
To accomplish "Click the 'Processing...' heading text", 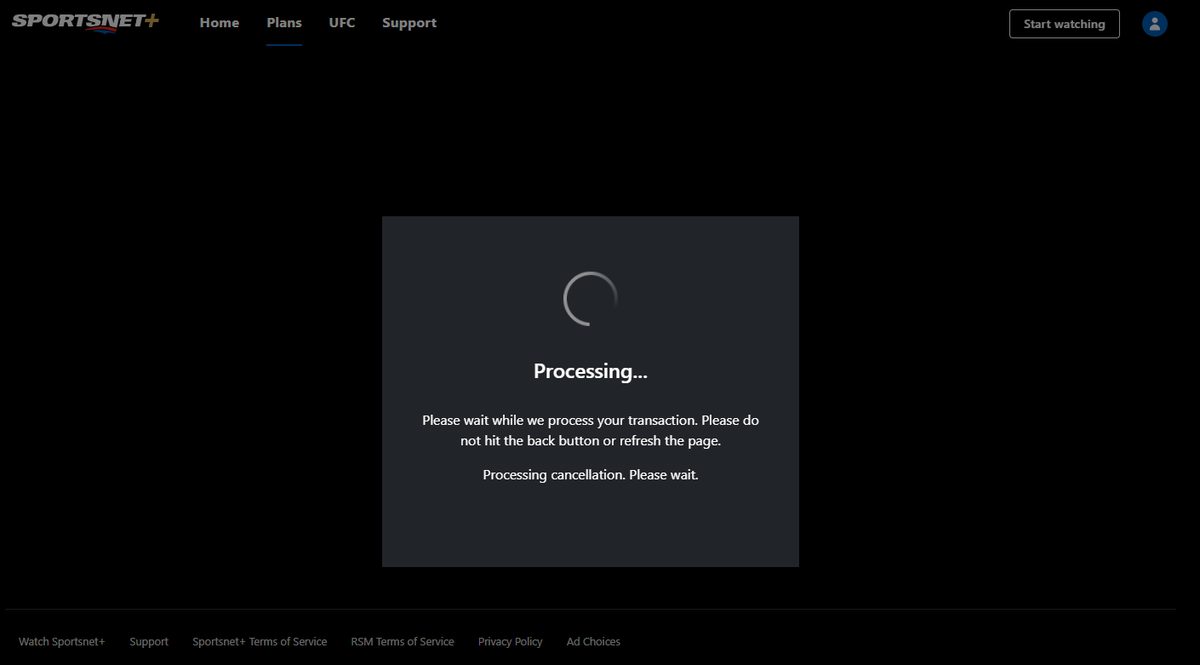I will (x=590, y=371).
